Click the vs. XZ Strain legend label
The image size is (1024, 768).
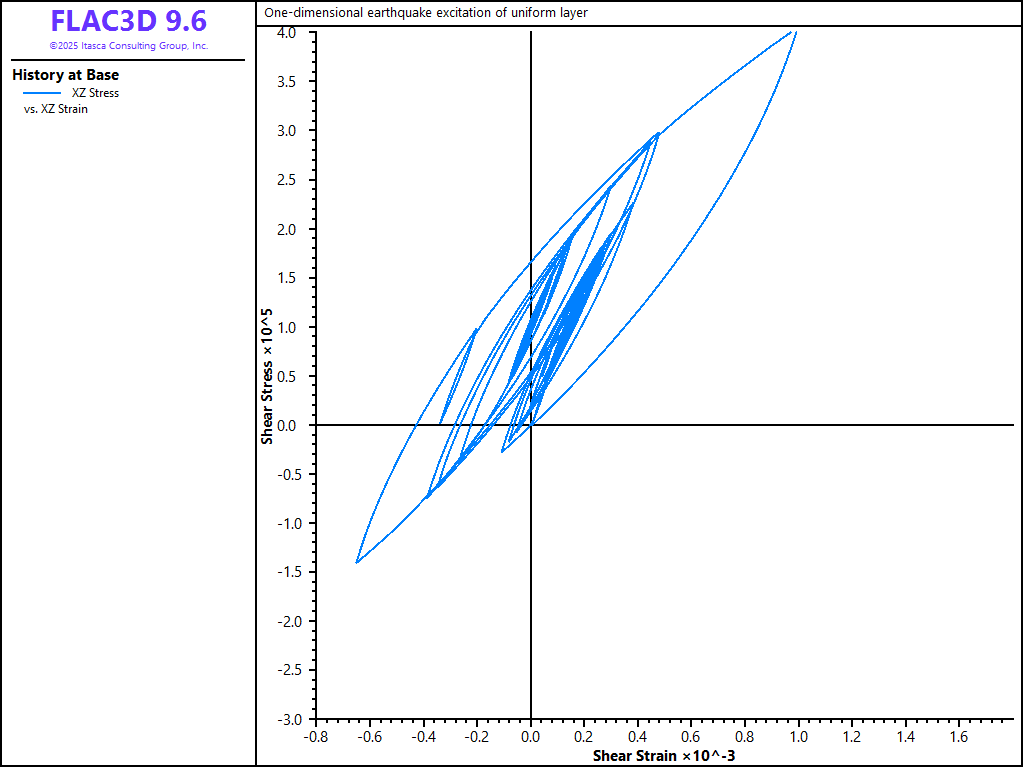pyautogui.click(x=56, y=109)
